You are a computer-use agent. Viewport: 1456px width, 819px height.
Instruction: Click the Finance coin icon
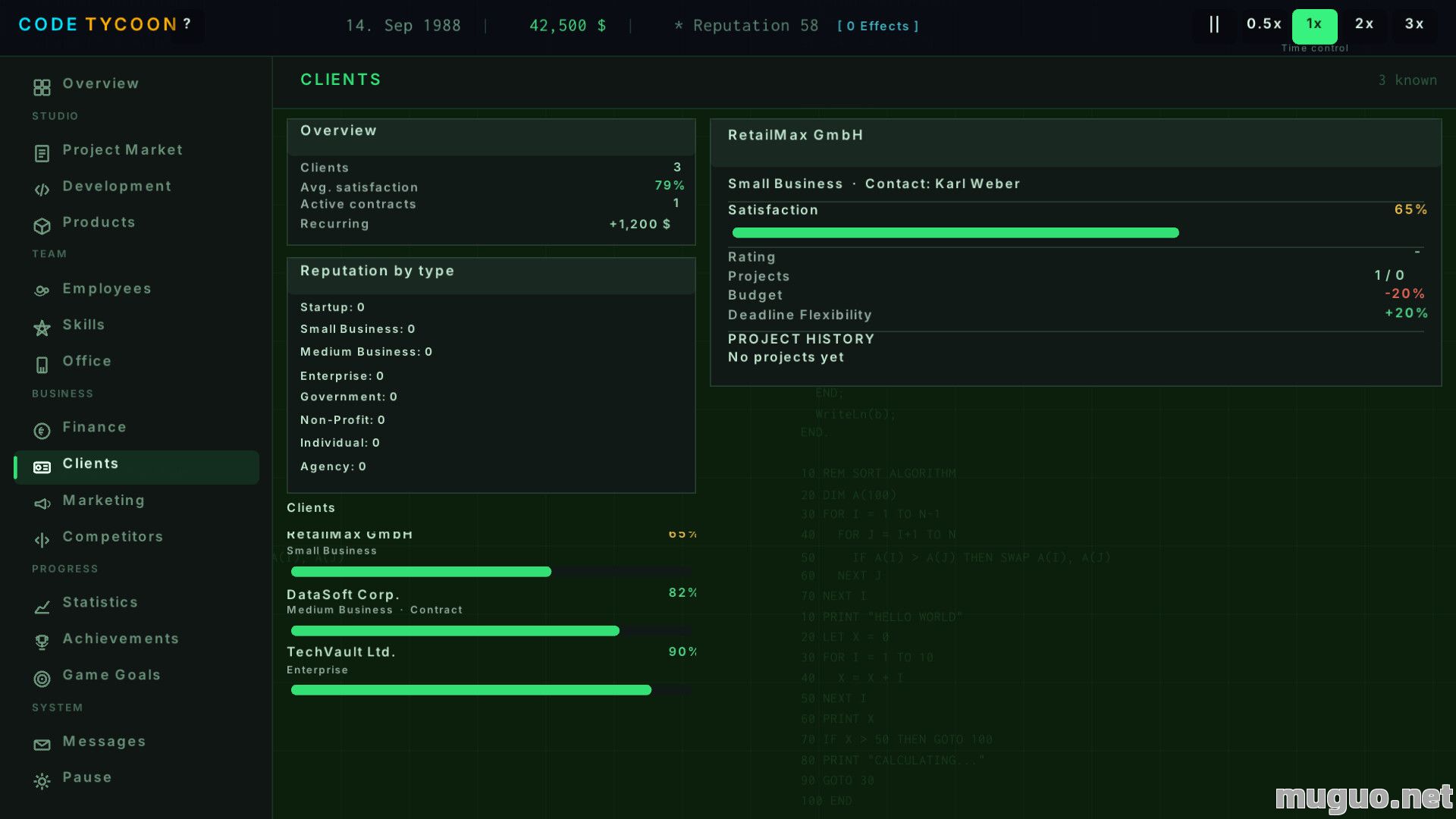(42, 431)
